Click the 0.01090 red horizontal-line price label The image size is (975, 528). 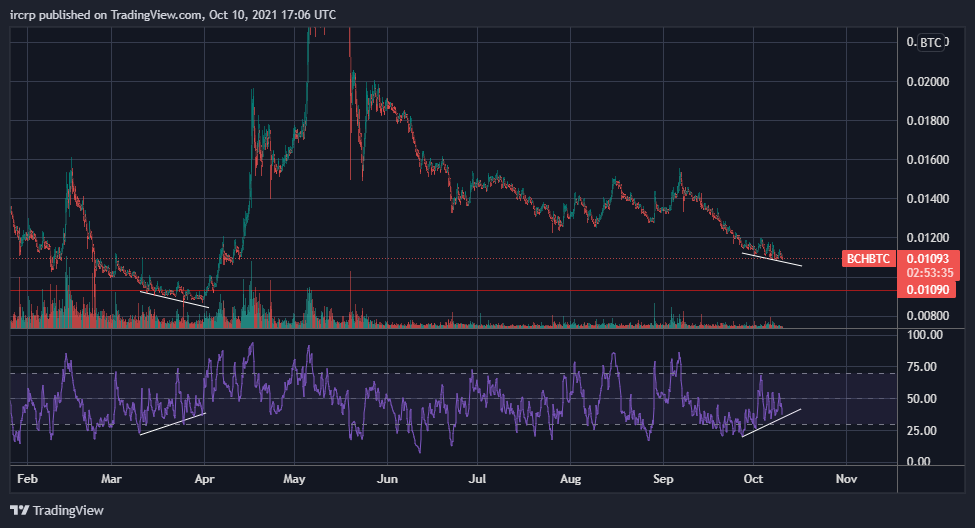(928, 290)
